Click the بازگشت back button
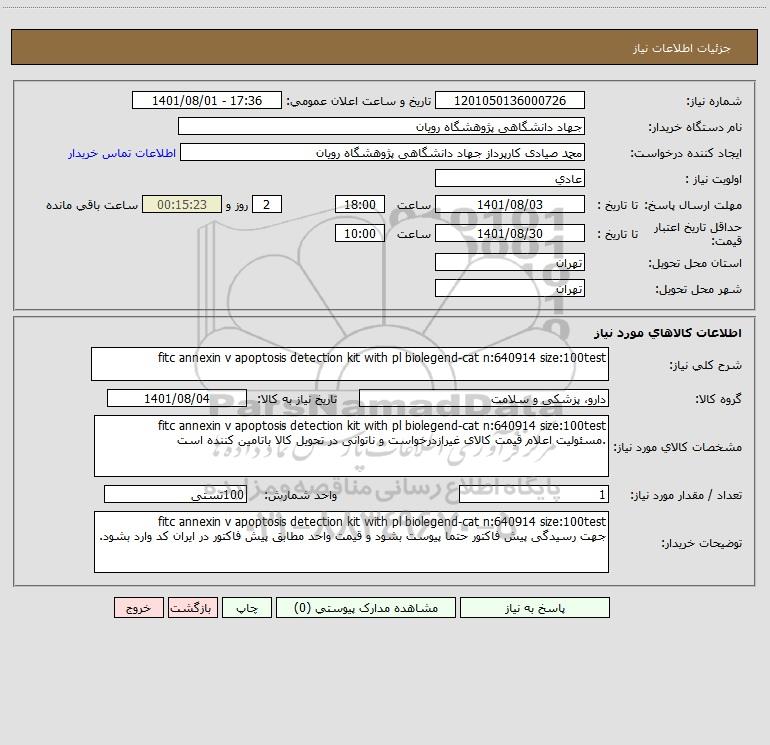770x745 pixels. (x=192, y=607)
